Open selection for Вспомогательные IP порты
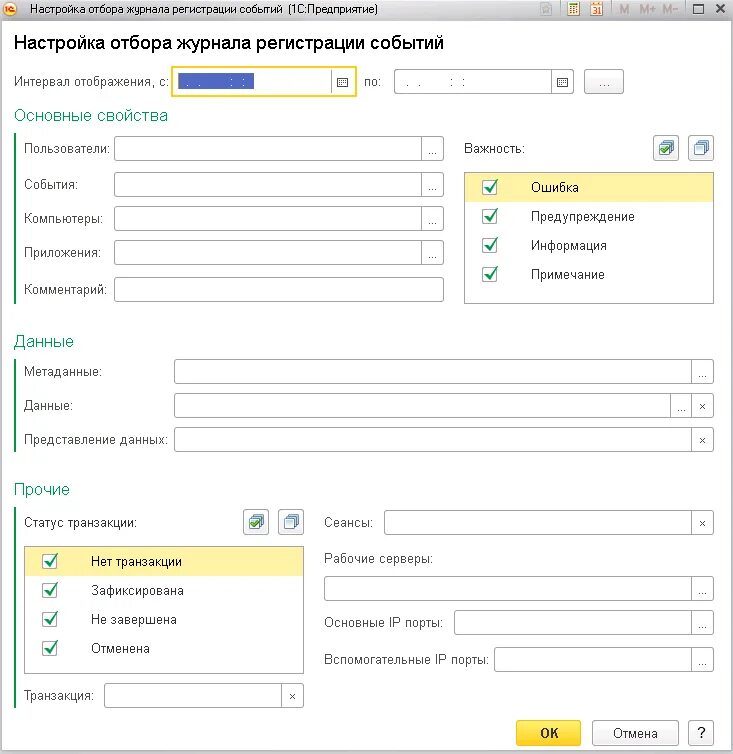The image size is (733, 754). 702,660
